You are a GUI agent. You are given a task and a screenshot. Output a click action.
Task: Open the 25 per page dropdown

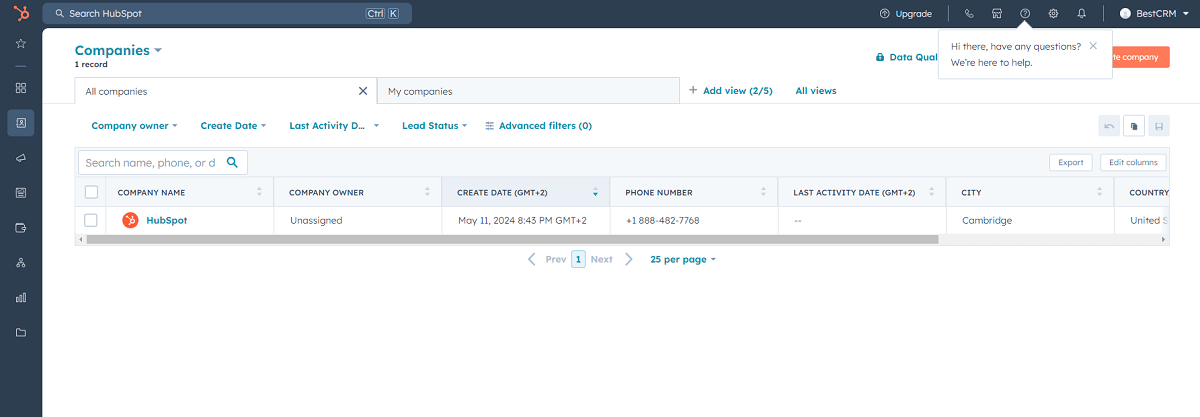[683, 259]
